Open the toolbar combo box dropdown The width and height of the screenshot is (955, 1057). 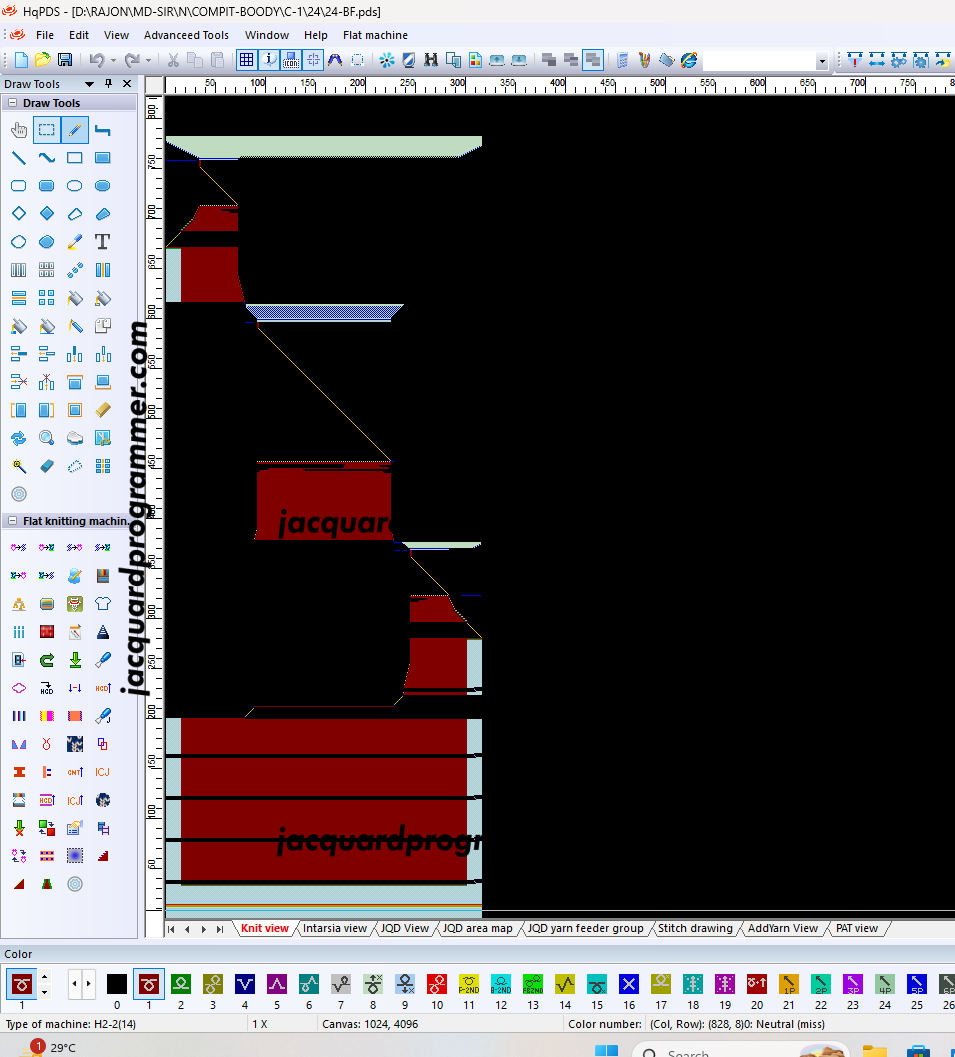tap(822, 62)
